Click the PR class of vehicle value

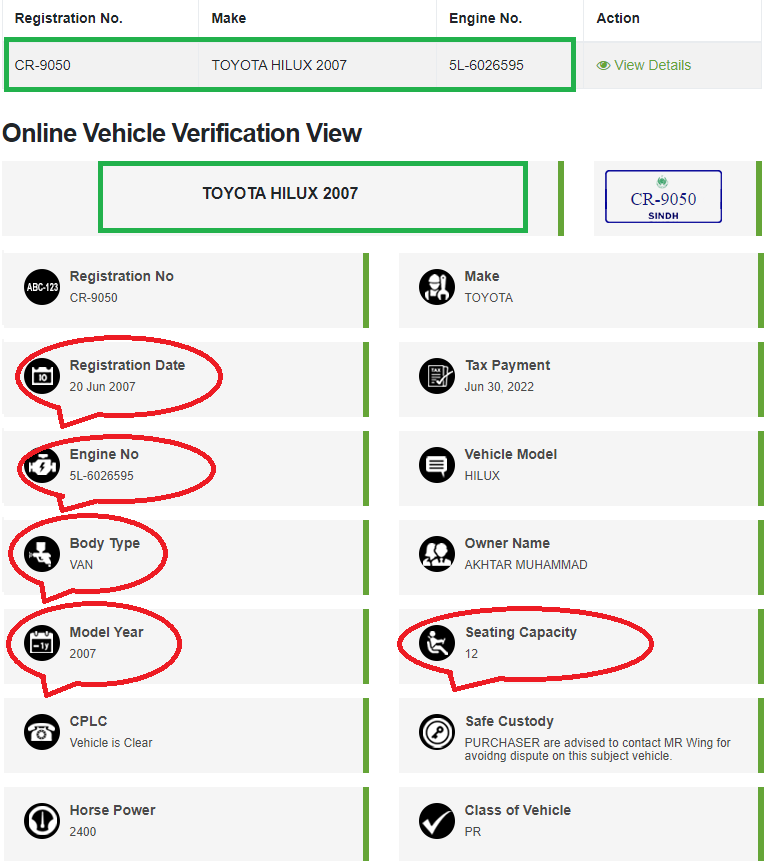(x=473, y=831)
